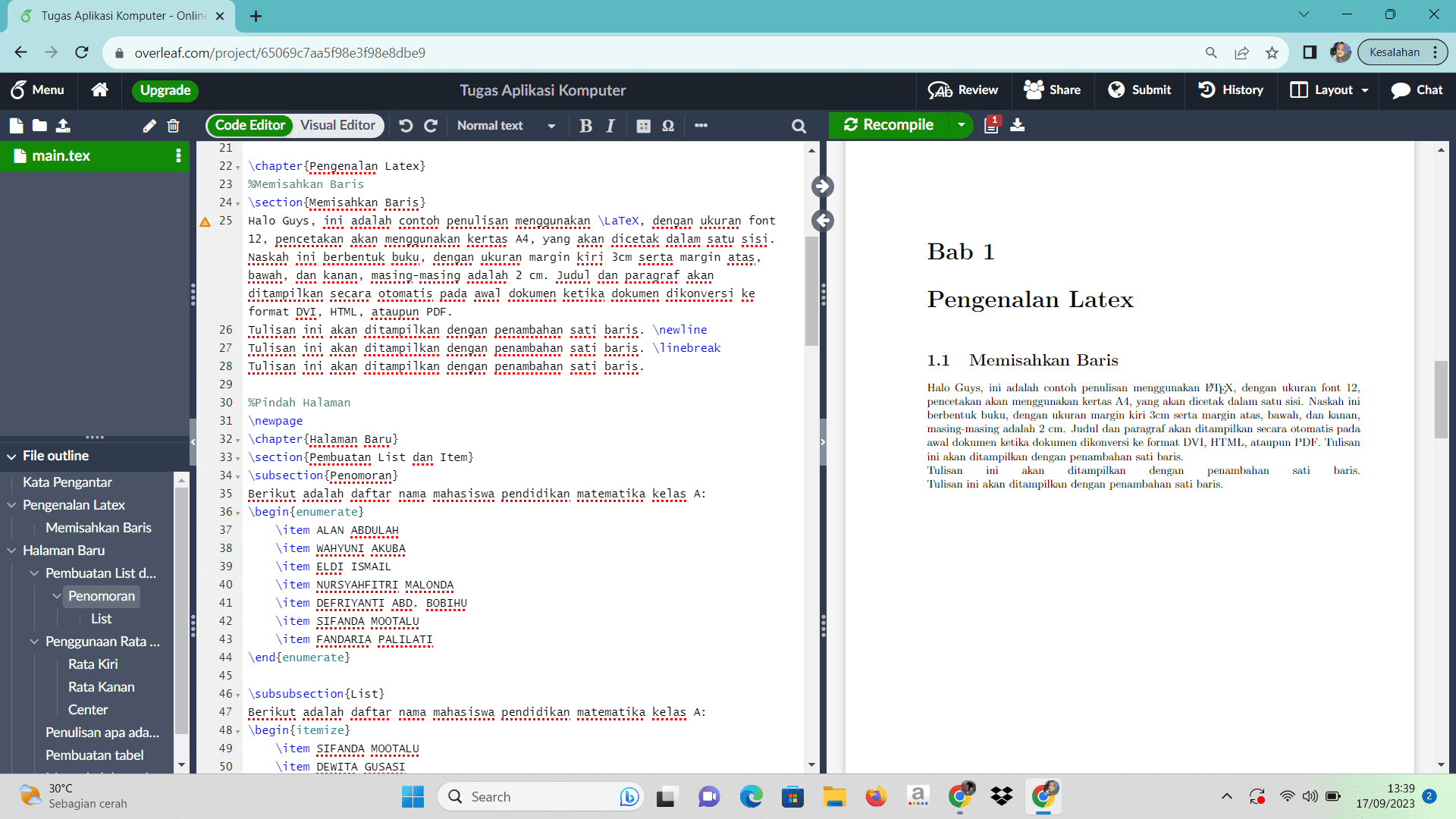The image size is (1456, 819).
Task: Open Recompile options dropdown arrow
Action: (961, 125)
